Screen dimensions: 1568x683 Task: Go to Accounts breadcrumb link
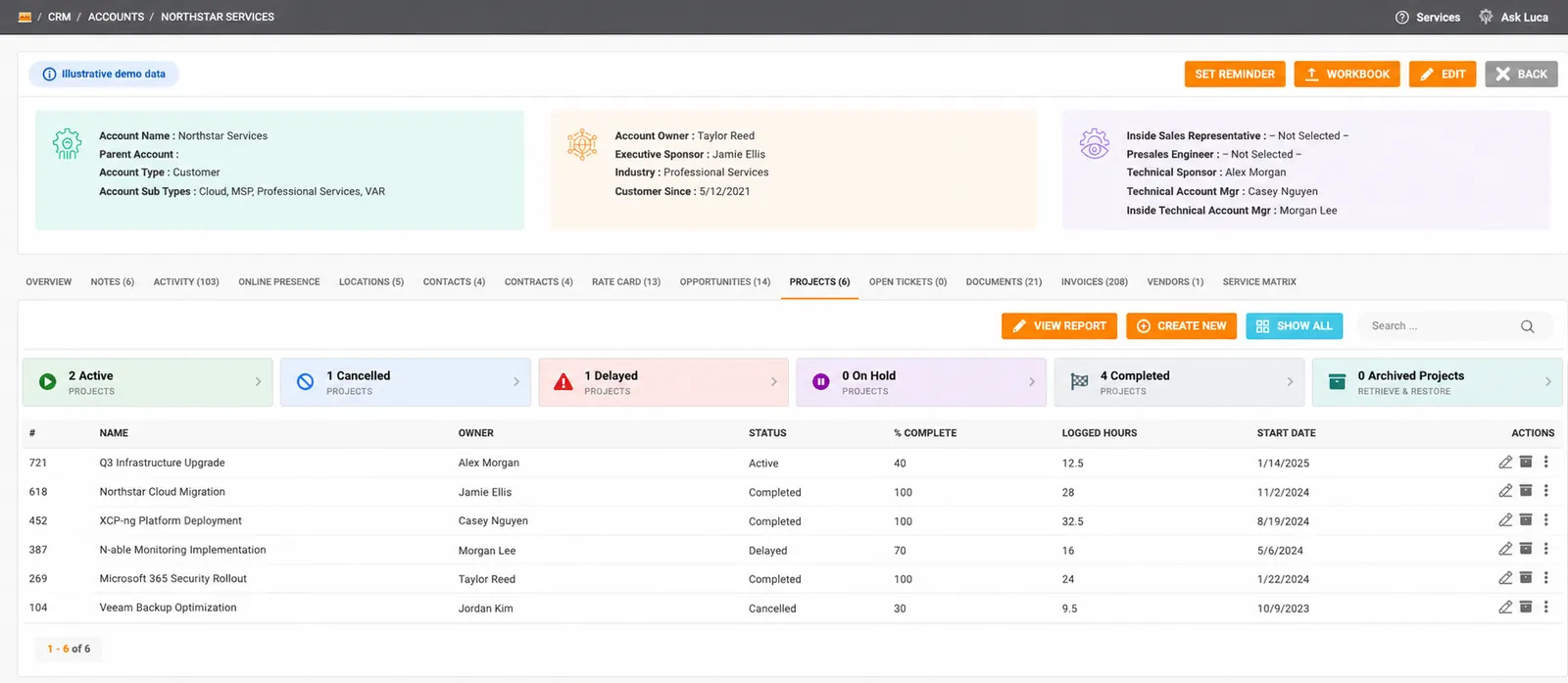pyautogui.click(x=116, y=17)
